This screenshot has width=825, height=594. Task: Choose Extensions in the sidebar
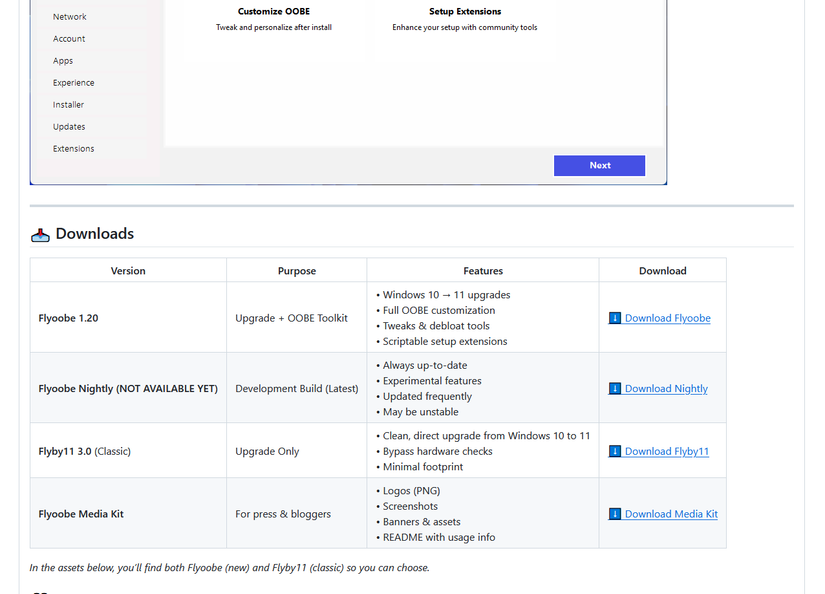(x=74, y=149)
